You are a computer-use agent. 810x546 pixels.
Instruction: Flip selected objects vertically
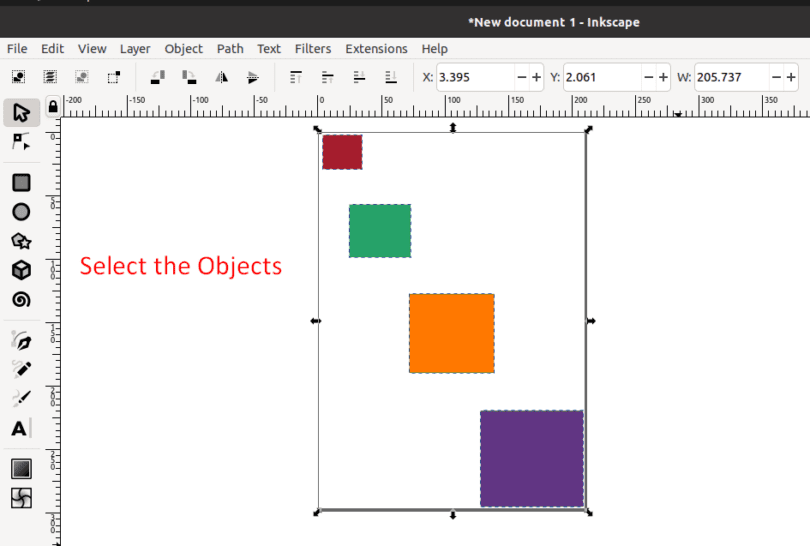pos(253,77)
